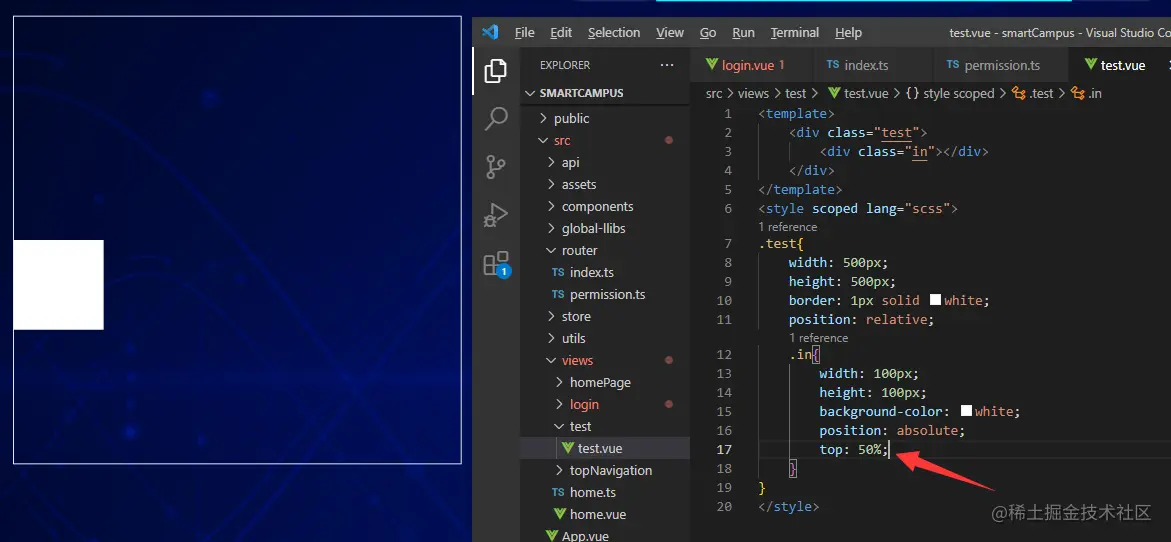Screen dimensions: 1171x542
Task: Place cursor on the top: 50% line
Action: coord(854,449)
